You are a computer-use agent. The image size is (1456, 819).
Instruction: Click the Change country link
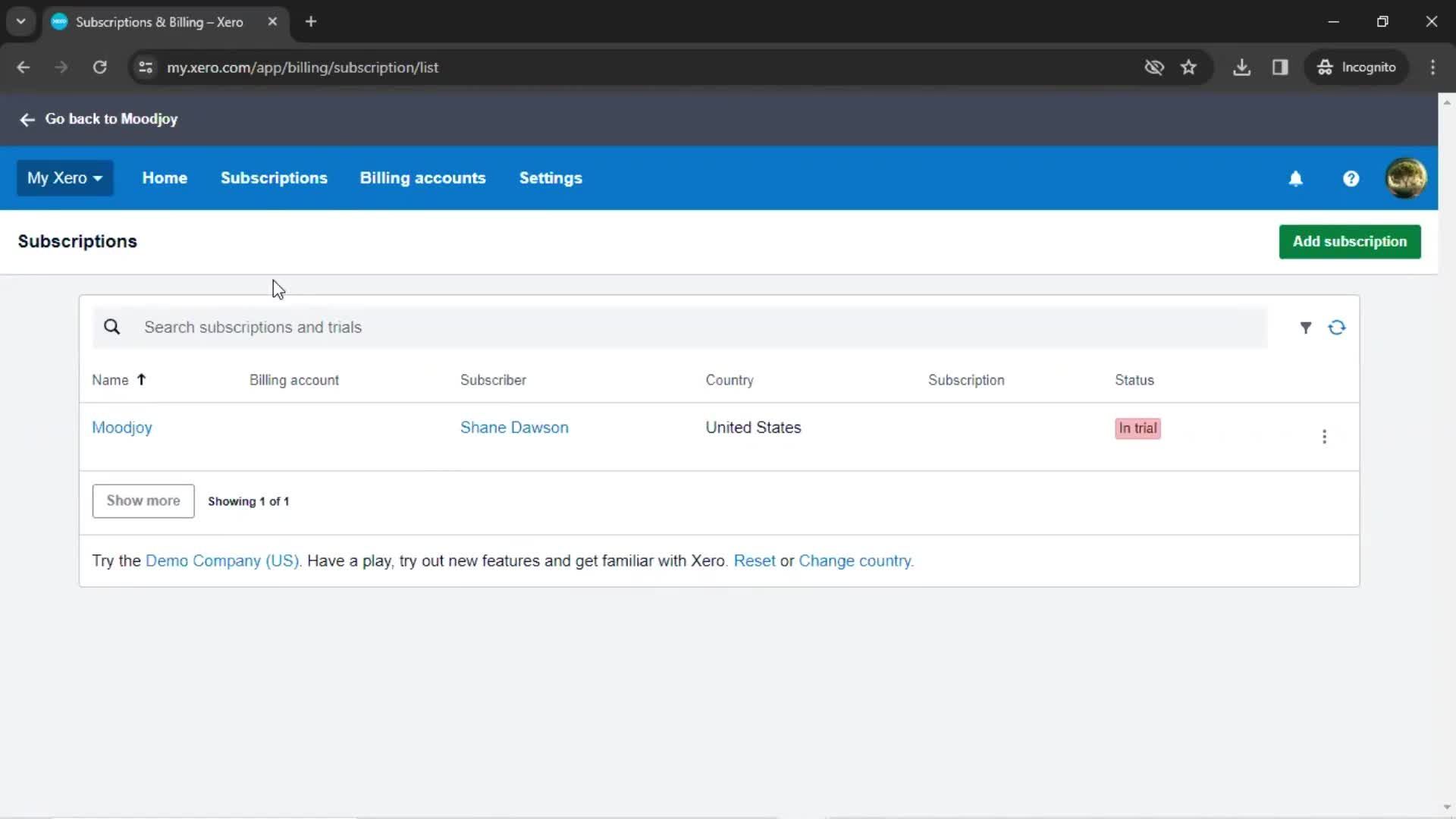(x=855, y=561)
